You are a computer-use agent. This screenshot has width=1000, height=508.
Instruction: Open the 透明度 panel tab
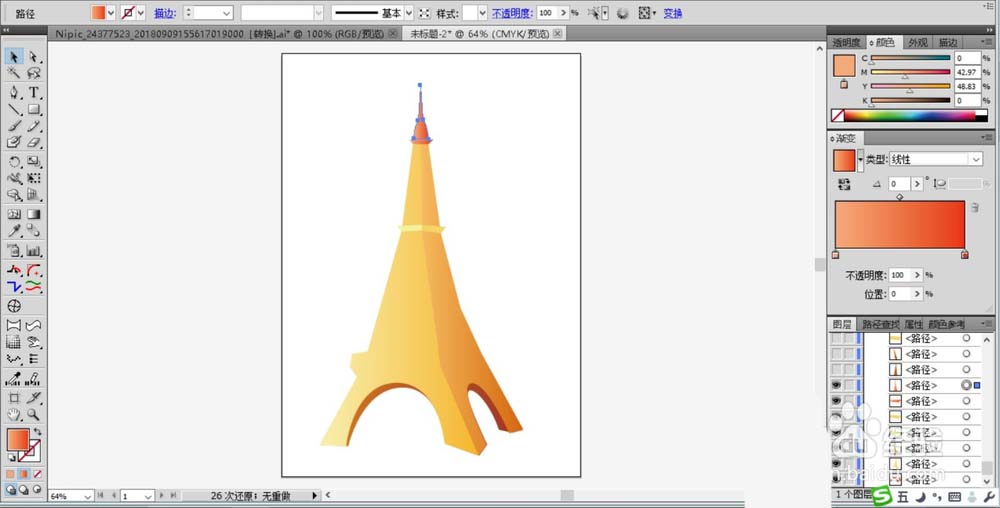(846, 43)
